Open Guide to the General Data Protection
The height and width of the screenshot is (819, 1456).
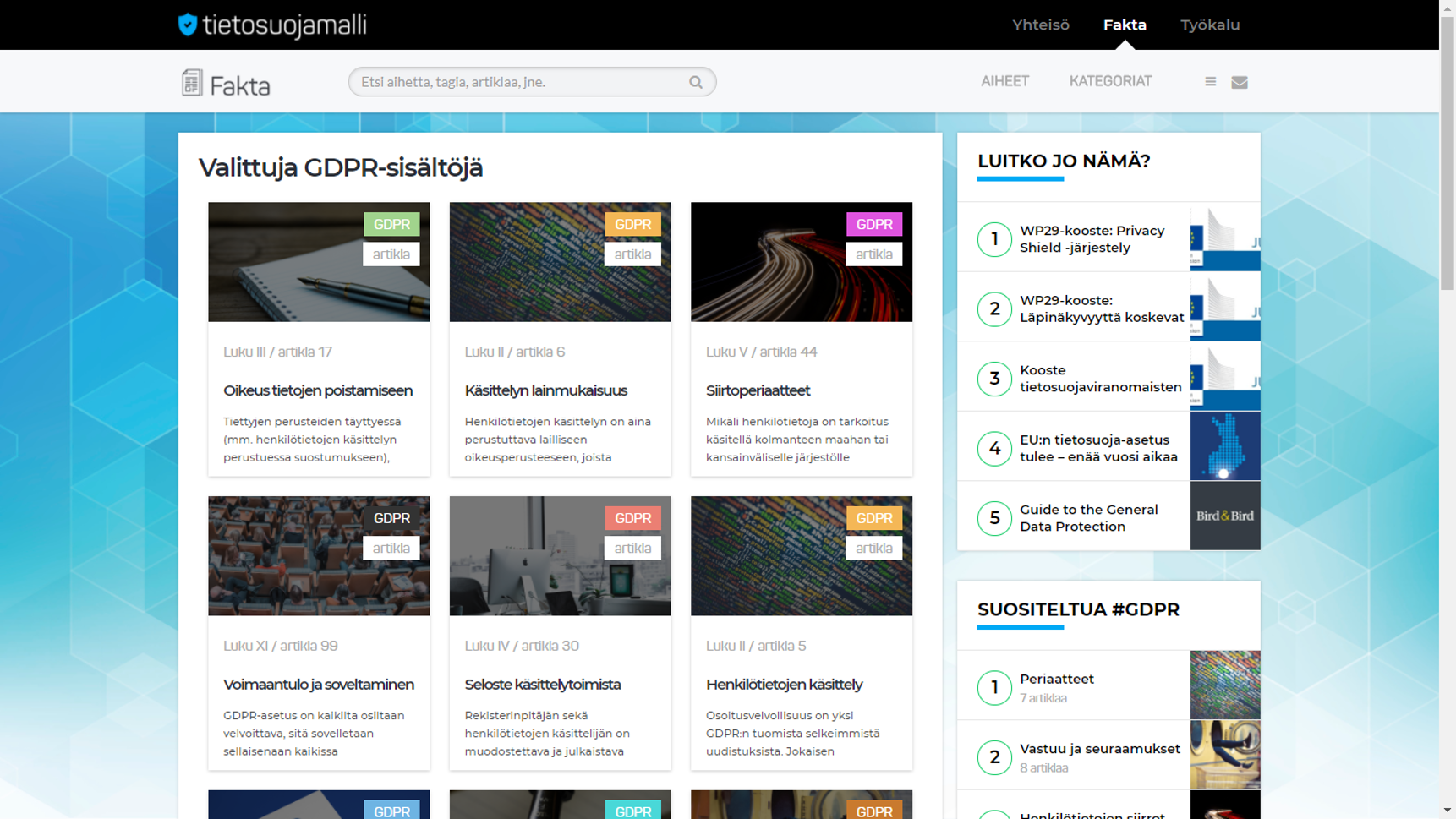tap(1088, 518)
